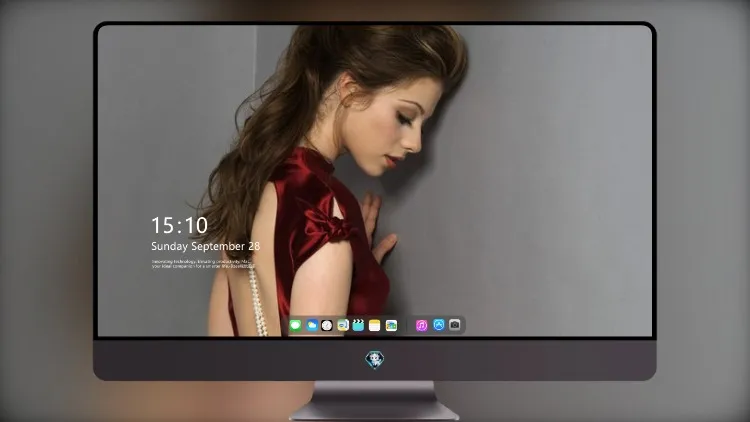
Task: Launch the teal clapperboard video app
Action: pyautogui.click(x=358, y=325)
